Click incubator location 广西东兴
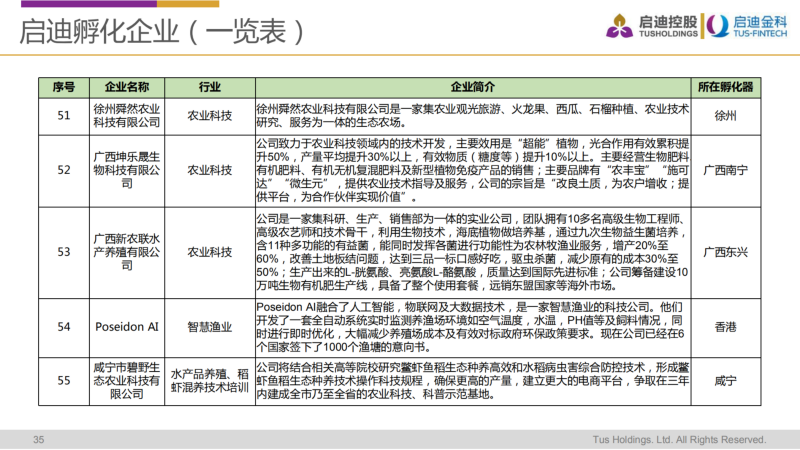Image resolution: width=800 pixels, height=450 pixels. pos(726,252)
